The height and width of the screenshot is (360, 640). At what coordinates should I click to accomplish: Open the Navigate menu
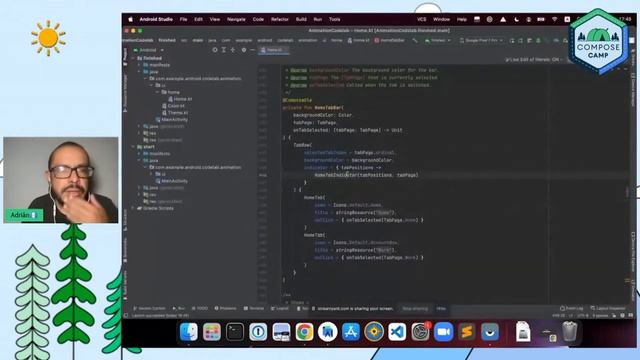[236, 19]
